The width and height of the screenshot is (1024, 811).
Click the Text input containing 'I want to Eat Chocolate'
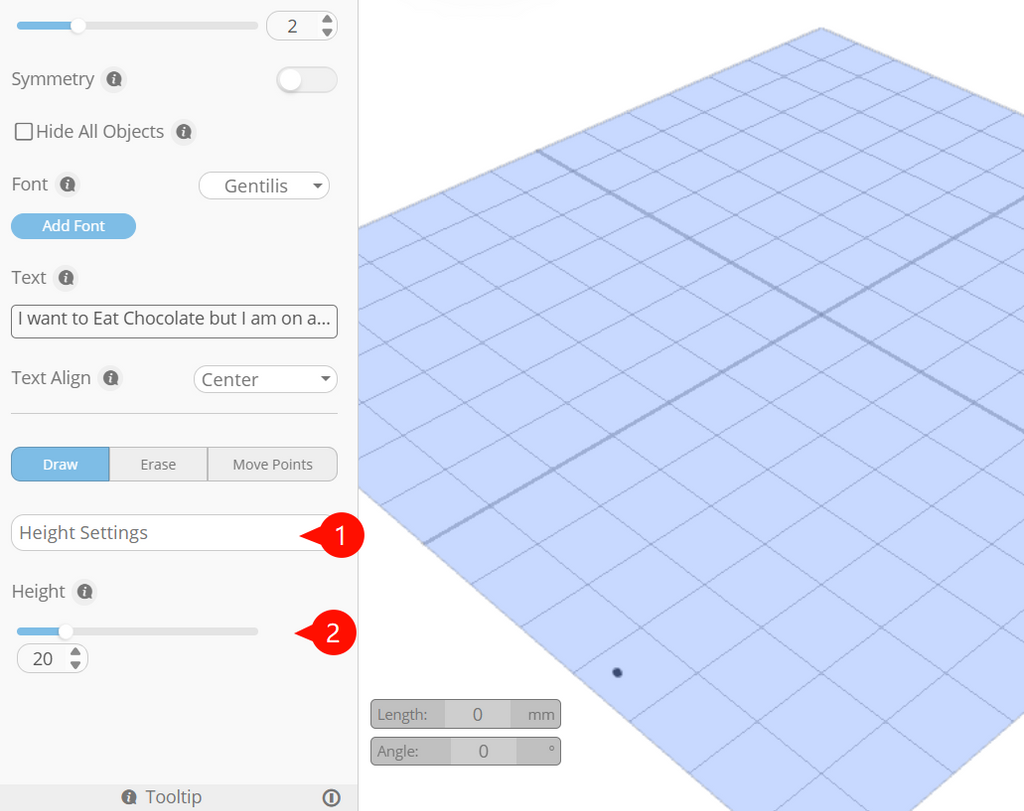point(174,321)
